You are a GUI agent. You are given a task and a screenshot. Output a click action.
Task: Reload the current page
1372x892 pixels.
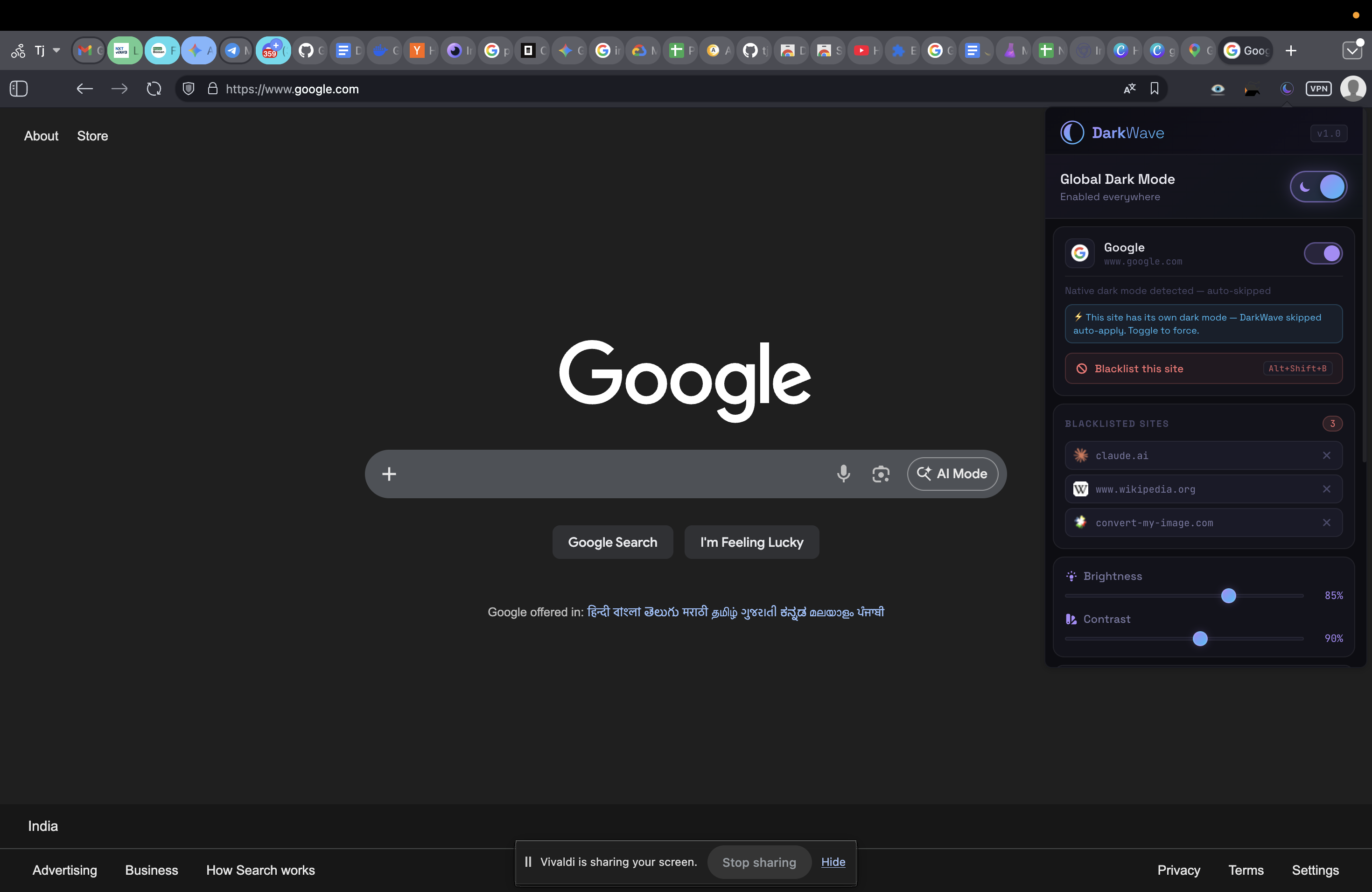coord(154,88)
